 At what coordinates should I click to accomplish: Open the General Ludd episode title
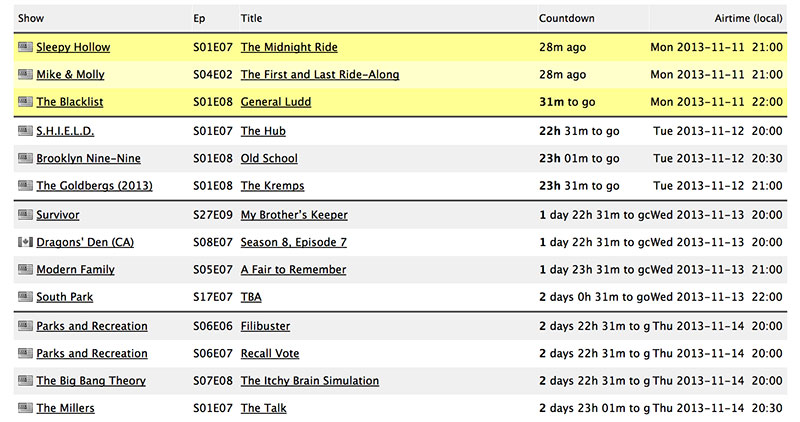coord(276,102)
